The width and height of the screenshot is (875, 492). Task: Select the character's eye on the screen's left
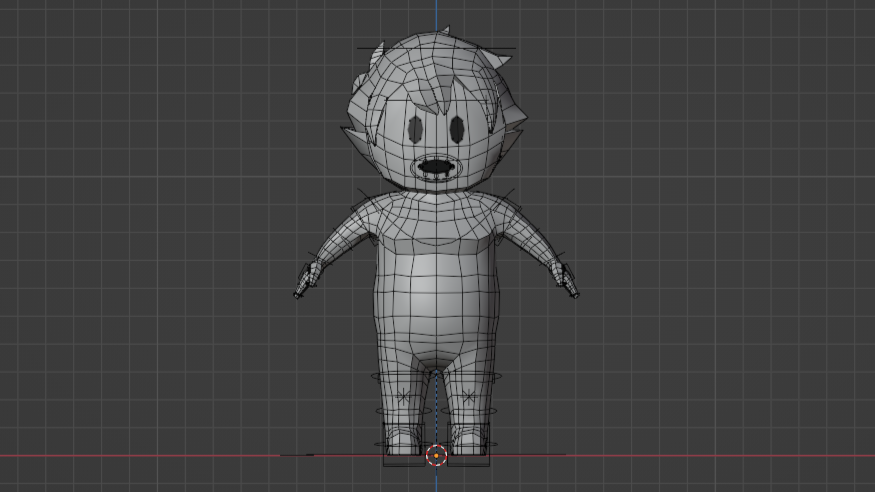coord(414,128)
